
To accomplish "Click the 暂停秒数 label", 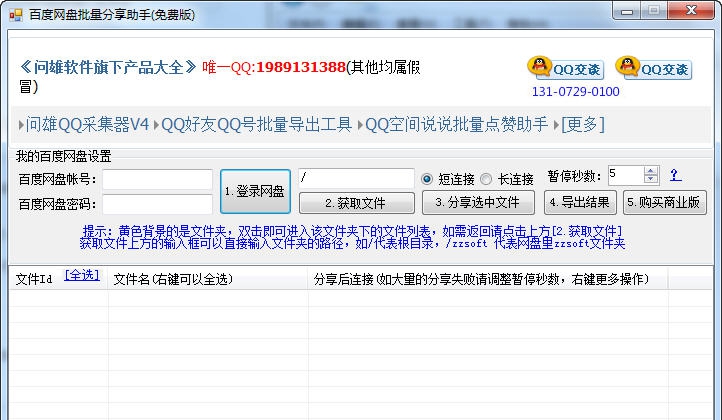I will click(x=574, y=176).
